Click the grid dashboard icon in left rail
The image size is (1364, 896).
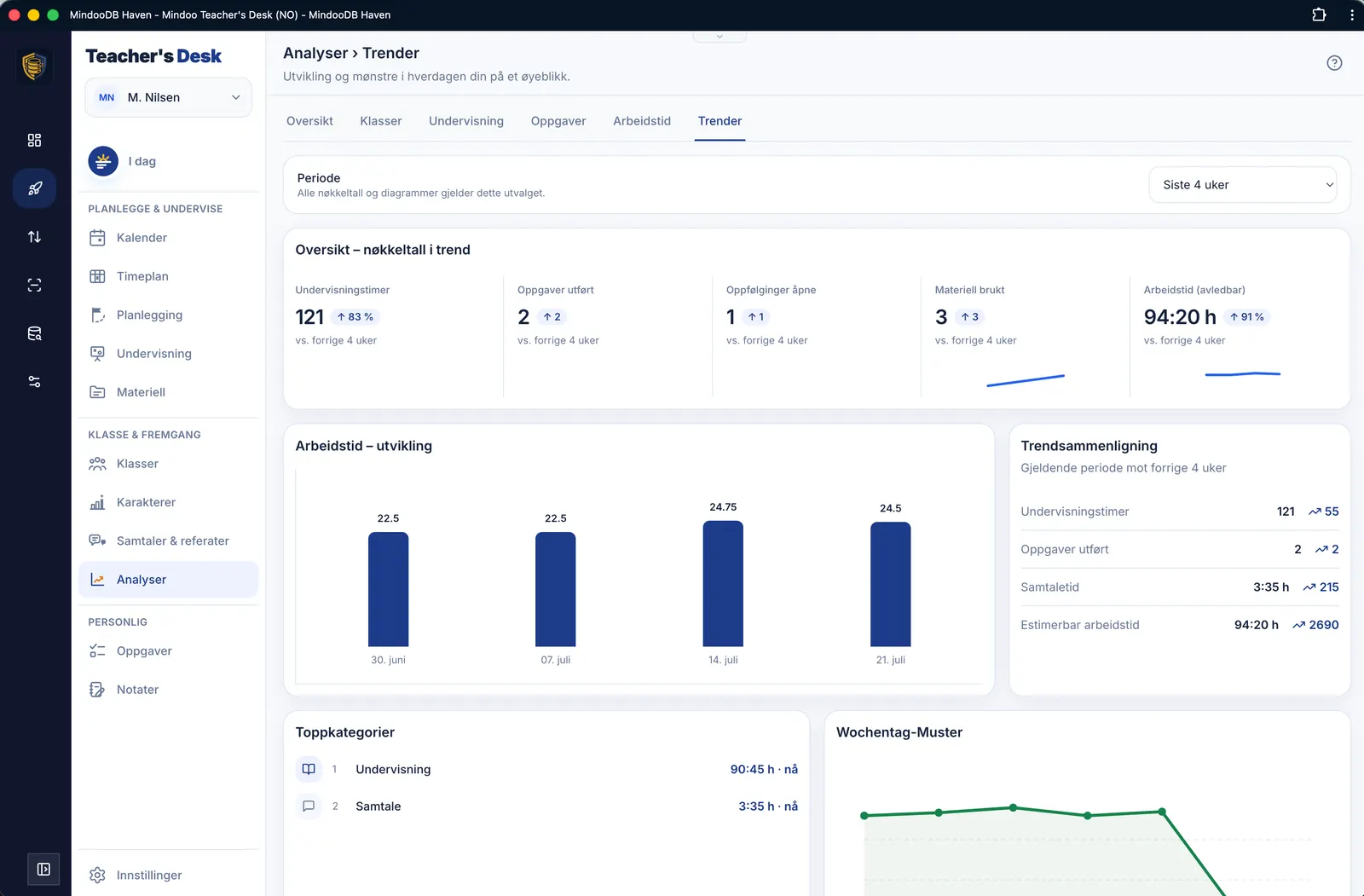click(34, 140)
